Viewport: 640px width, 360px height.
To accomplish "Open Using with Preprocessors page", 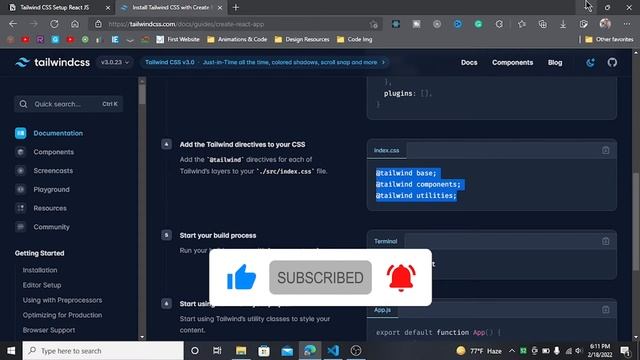I will pos(62,300).
